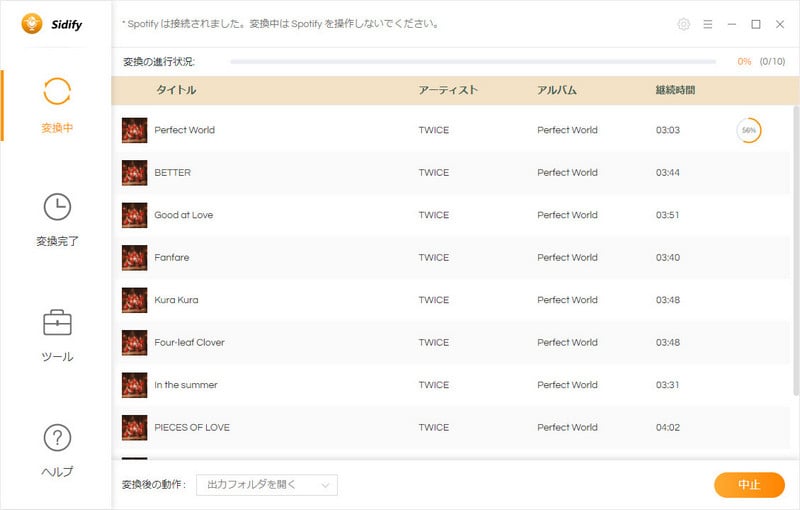Click the track list vertical scrollbar
Image resolution: width=800 pixels, height=510 pixels.
tap(796, 250)
